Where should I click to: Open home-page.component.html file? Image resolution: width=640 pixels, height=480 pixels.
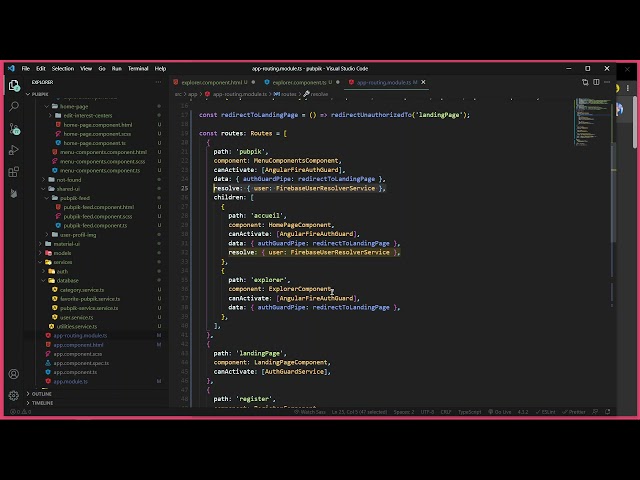click(98, 125)
